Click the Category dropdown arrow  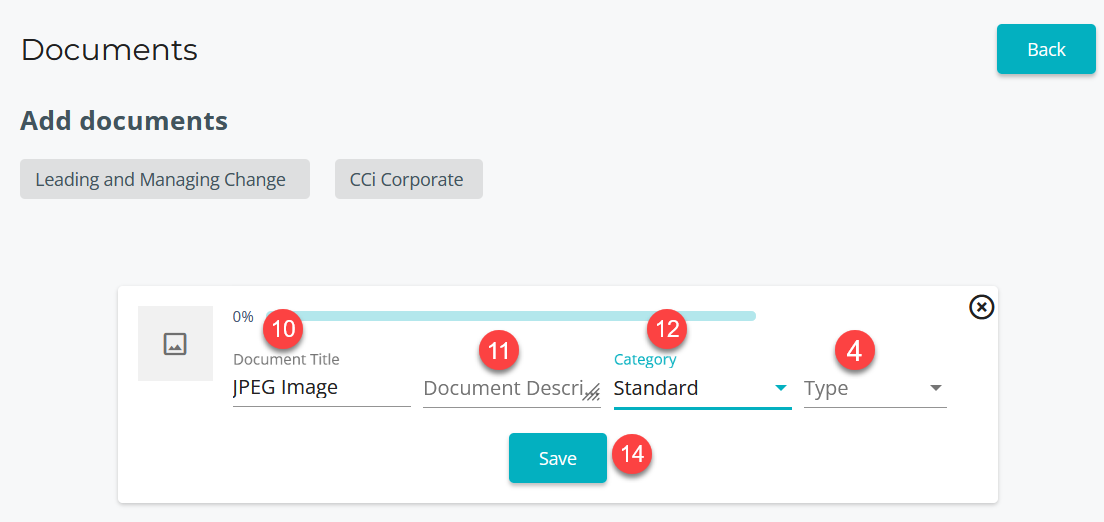tap(781, 389)
